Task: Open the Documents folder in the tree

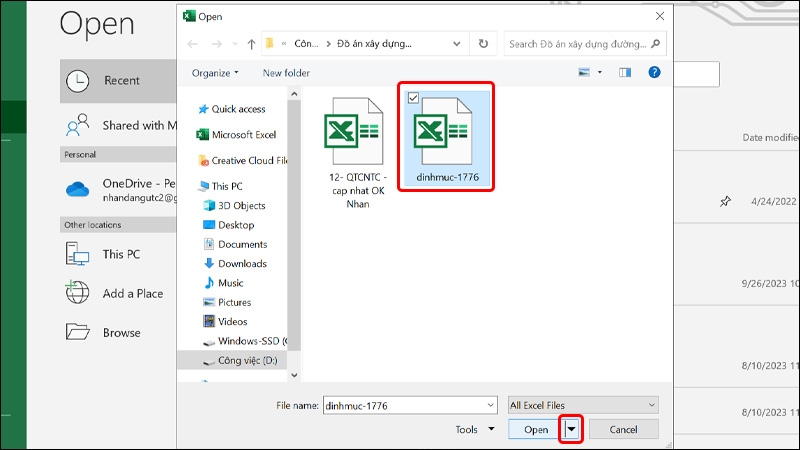Action: click(x=235, y=244)
